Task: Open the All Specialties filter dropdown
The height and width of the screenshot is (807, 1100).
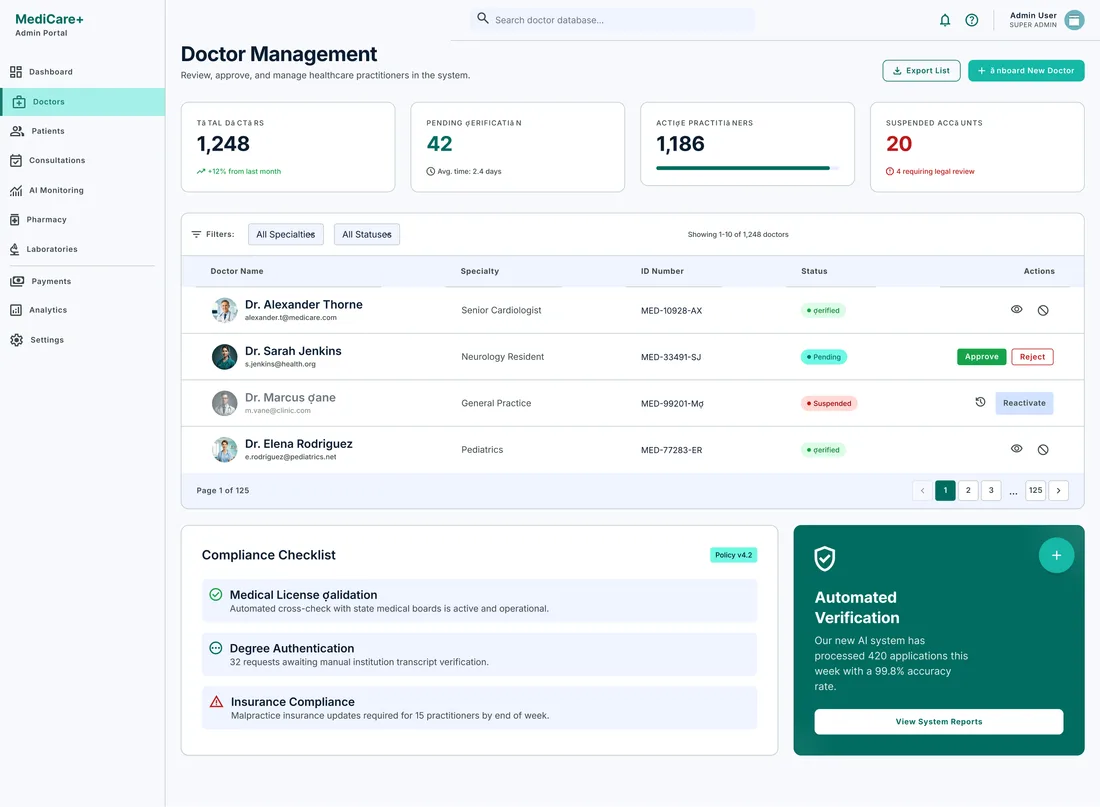Action: [286, 234]
